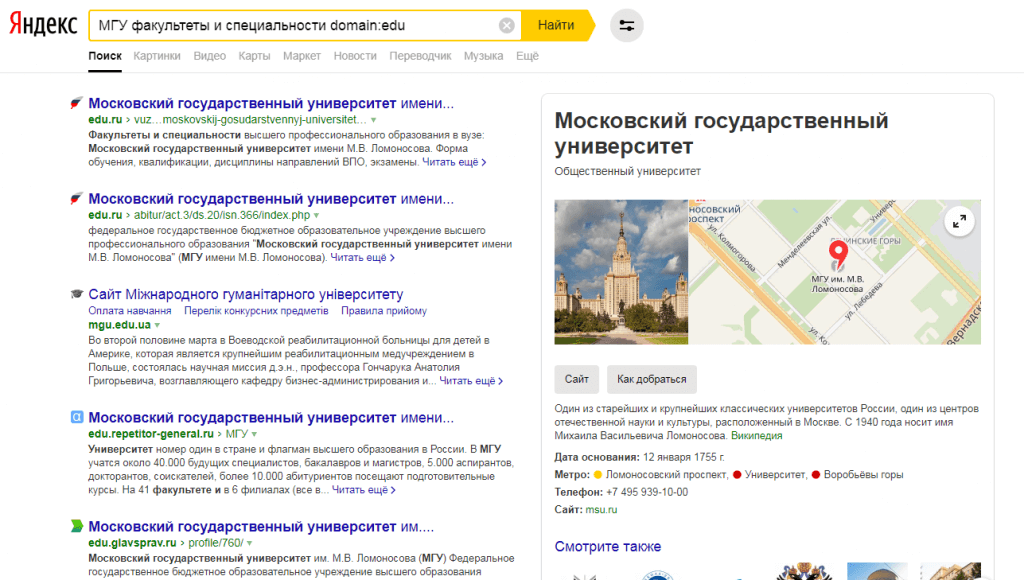Open the Переводчик tab
Image resolution: width=1024 pixels, height=580 pixels.
click(x=420, y=56)
